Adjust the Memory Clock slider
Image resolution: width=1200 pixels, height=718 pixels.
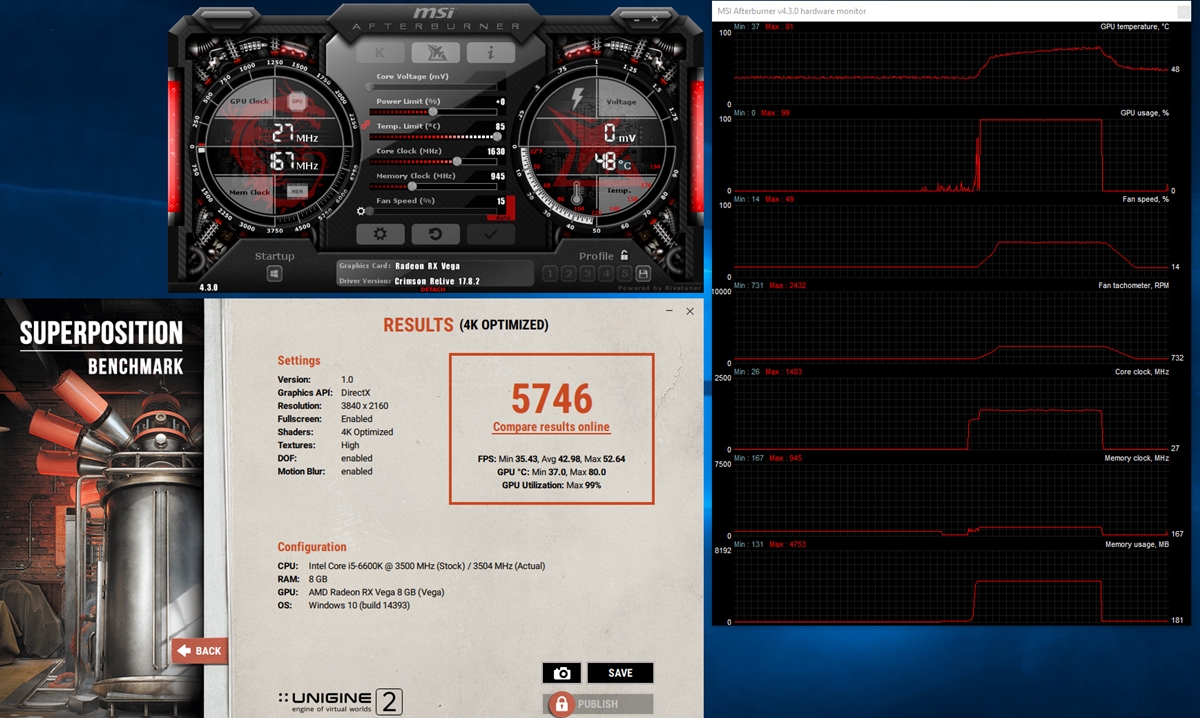431,186
